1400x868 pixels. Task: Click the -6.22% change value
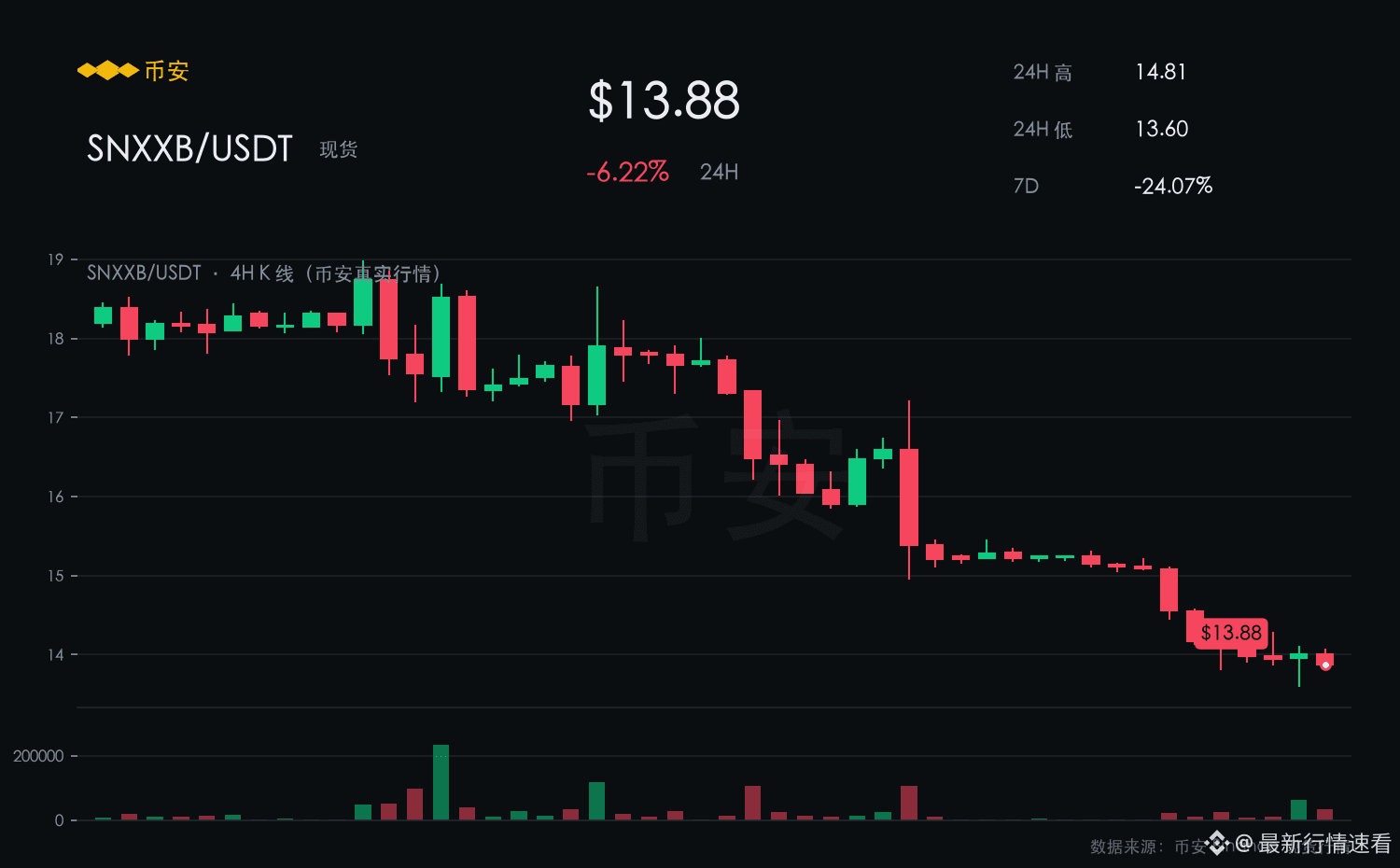click(627, 172)
